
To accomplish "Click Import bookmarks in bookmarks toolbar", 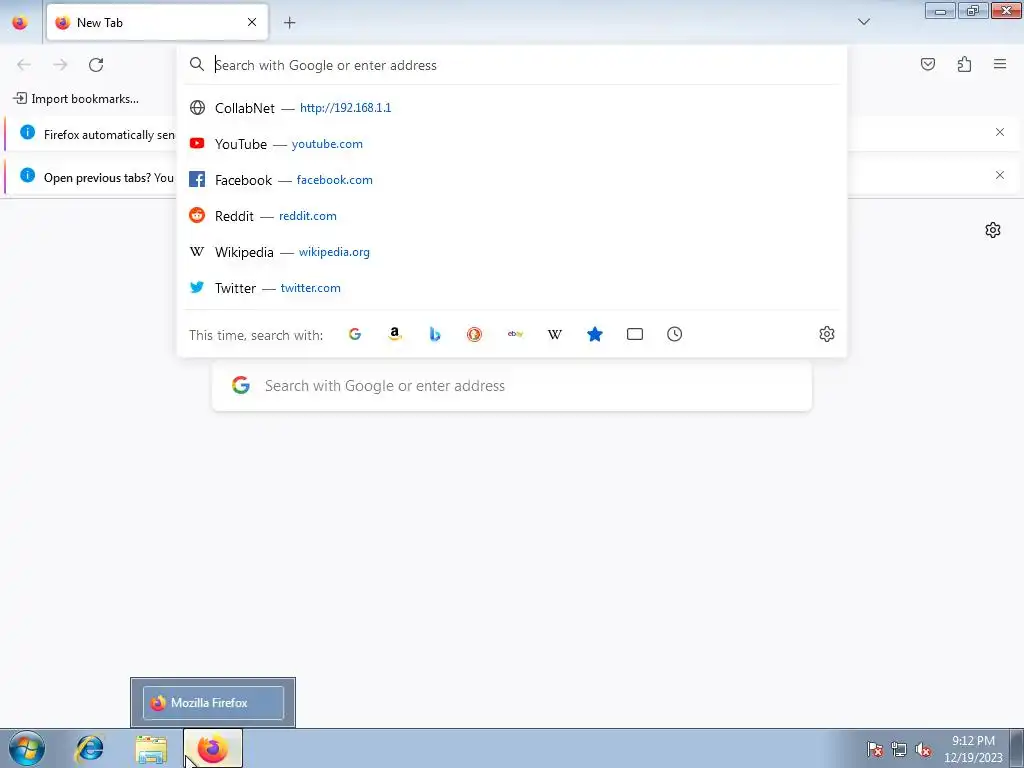I will click(x=76, y=99).
